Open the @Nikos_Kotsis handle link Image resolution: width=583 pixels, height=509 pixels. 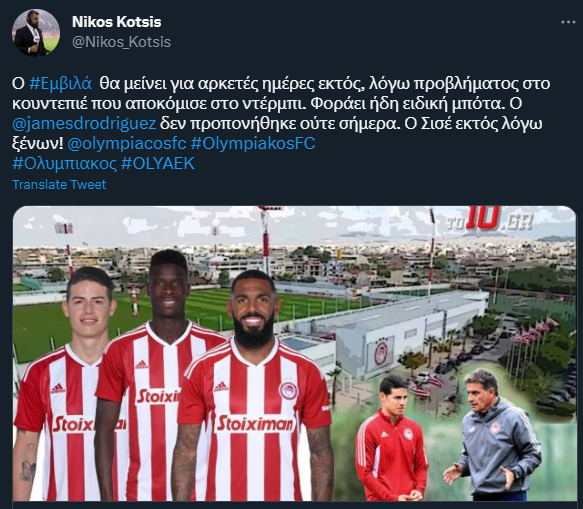(x=121, y=42)
